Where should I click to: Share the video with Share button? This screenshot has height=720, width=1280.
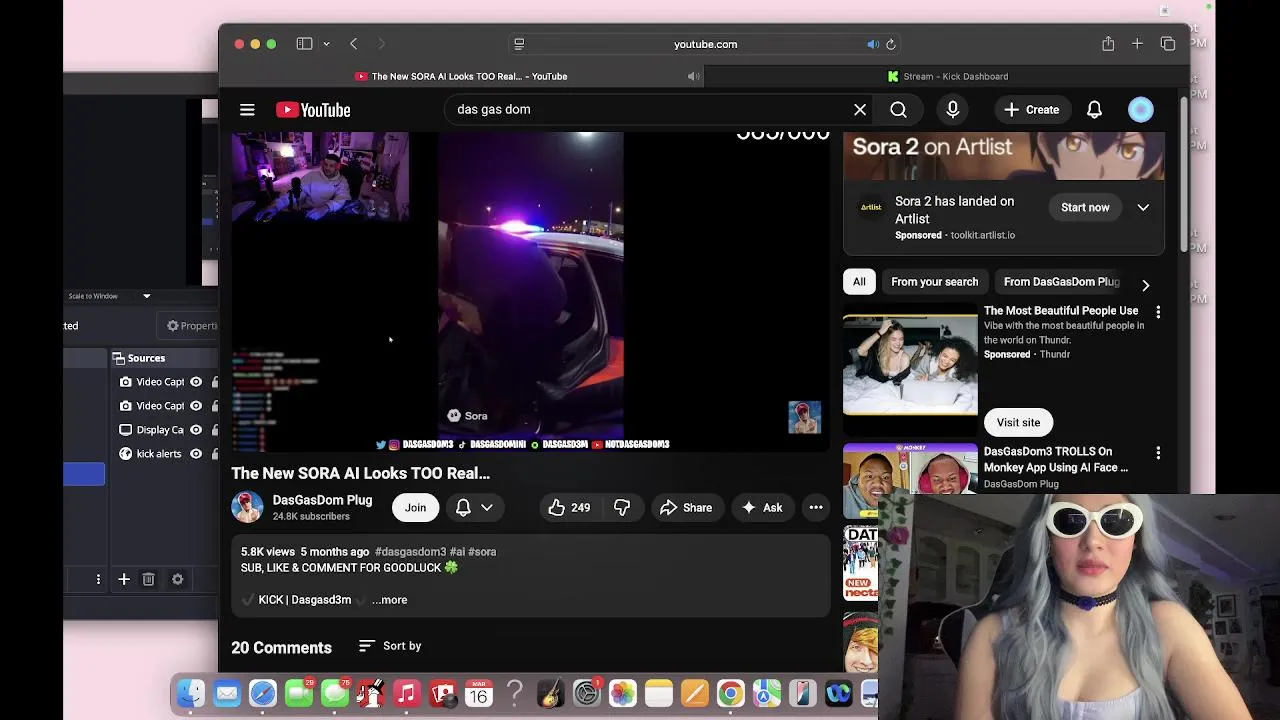686,508
